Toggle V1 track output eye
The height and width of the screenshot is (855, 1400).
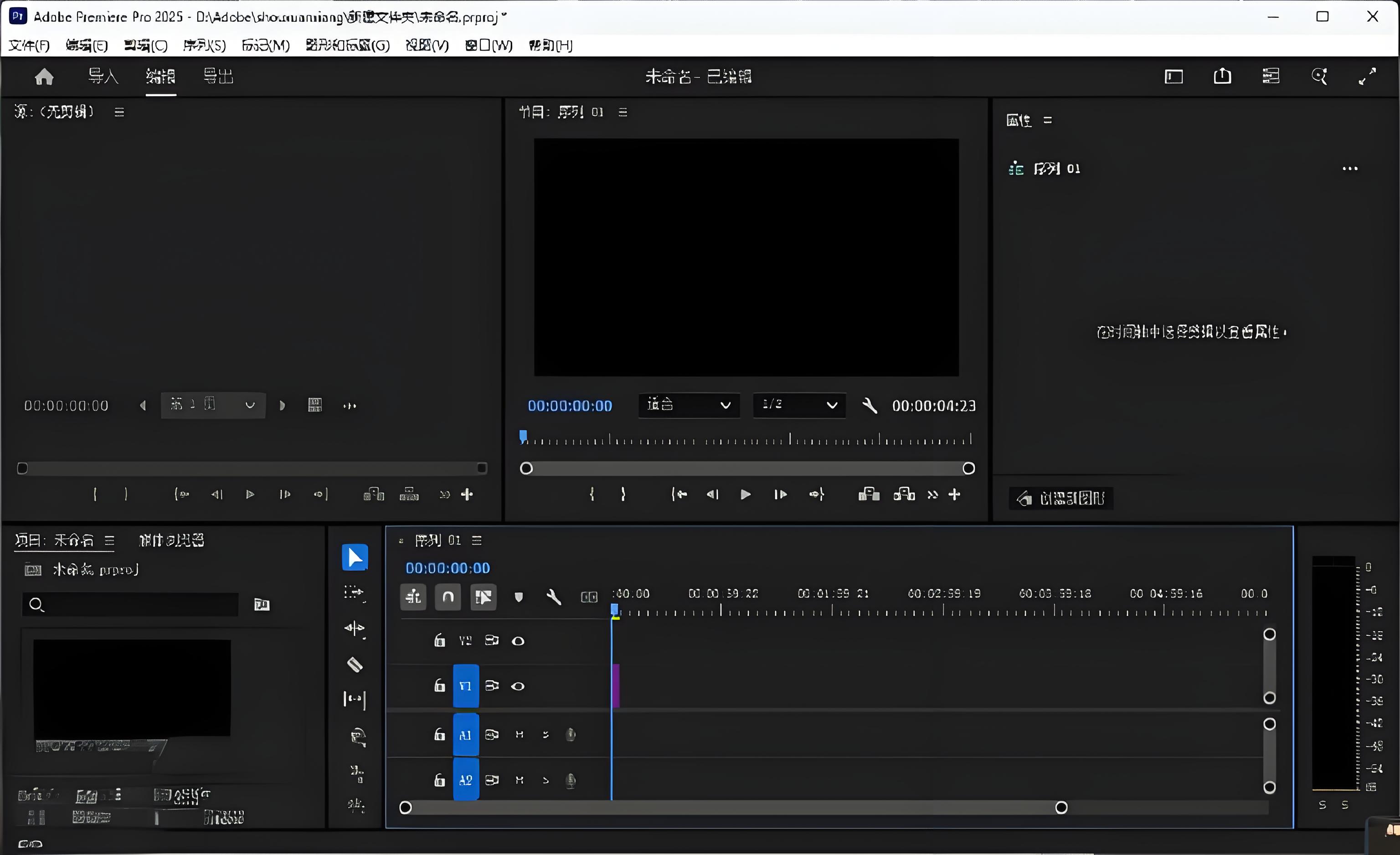point(518,686)
